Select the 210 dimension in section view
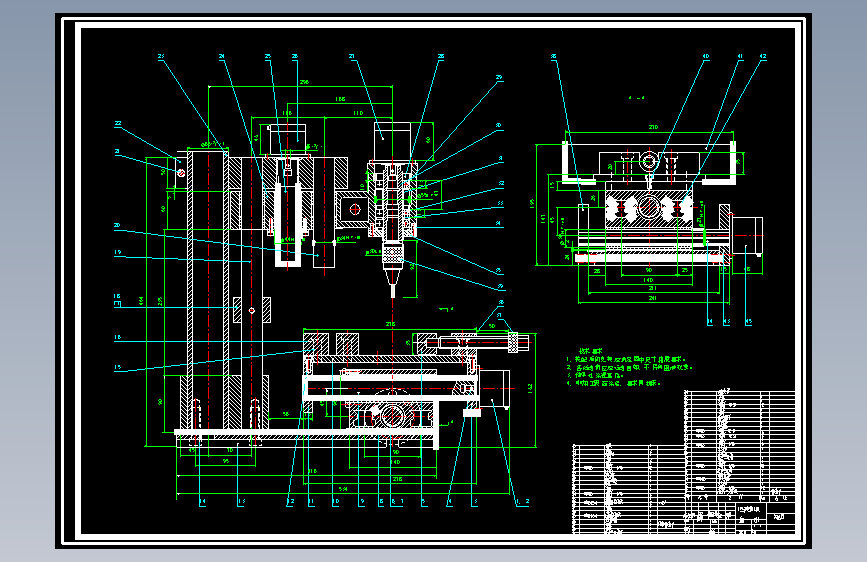Viewport: 867px width, 562px height. click(x=652, y=127)
